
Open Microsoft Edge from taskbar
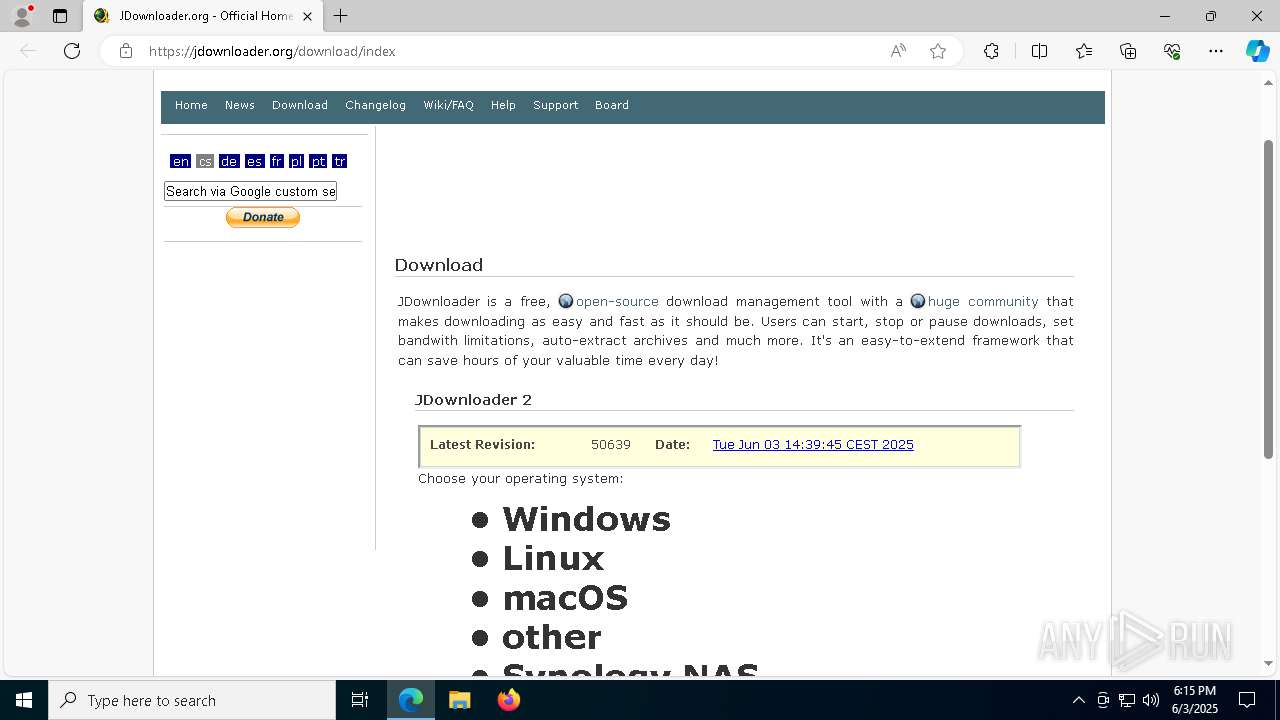(x=411, y=700)
